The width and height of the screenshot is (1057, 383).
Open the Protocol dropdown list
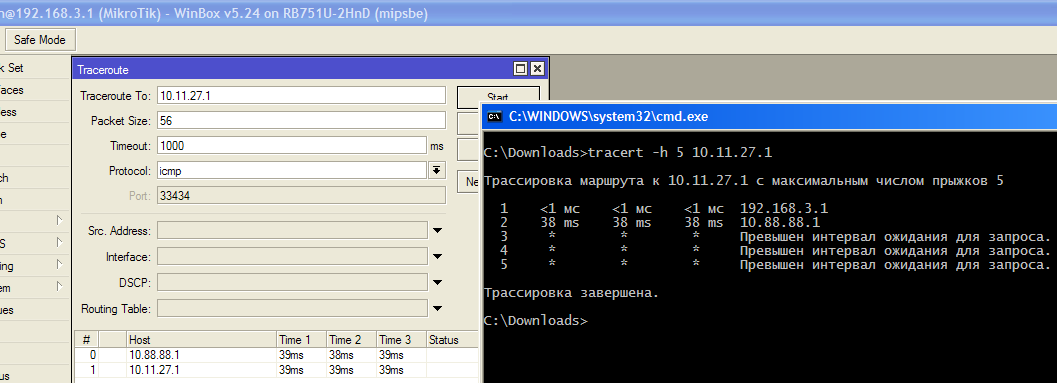click(x=437, y=171)
